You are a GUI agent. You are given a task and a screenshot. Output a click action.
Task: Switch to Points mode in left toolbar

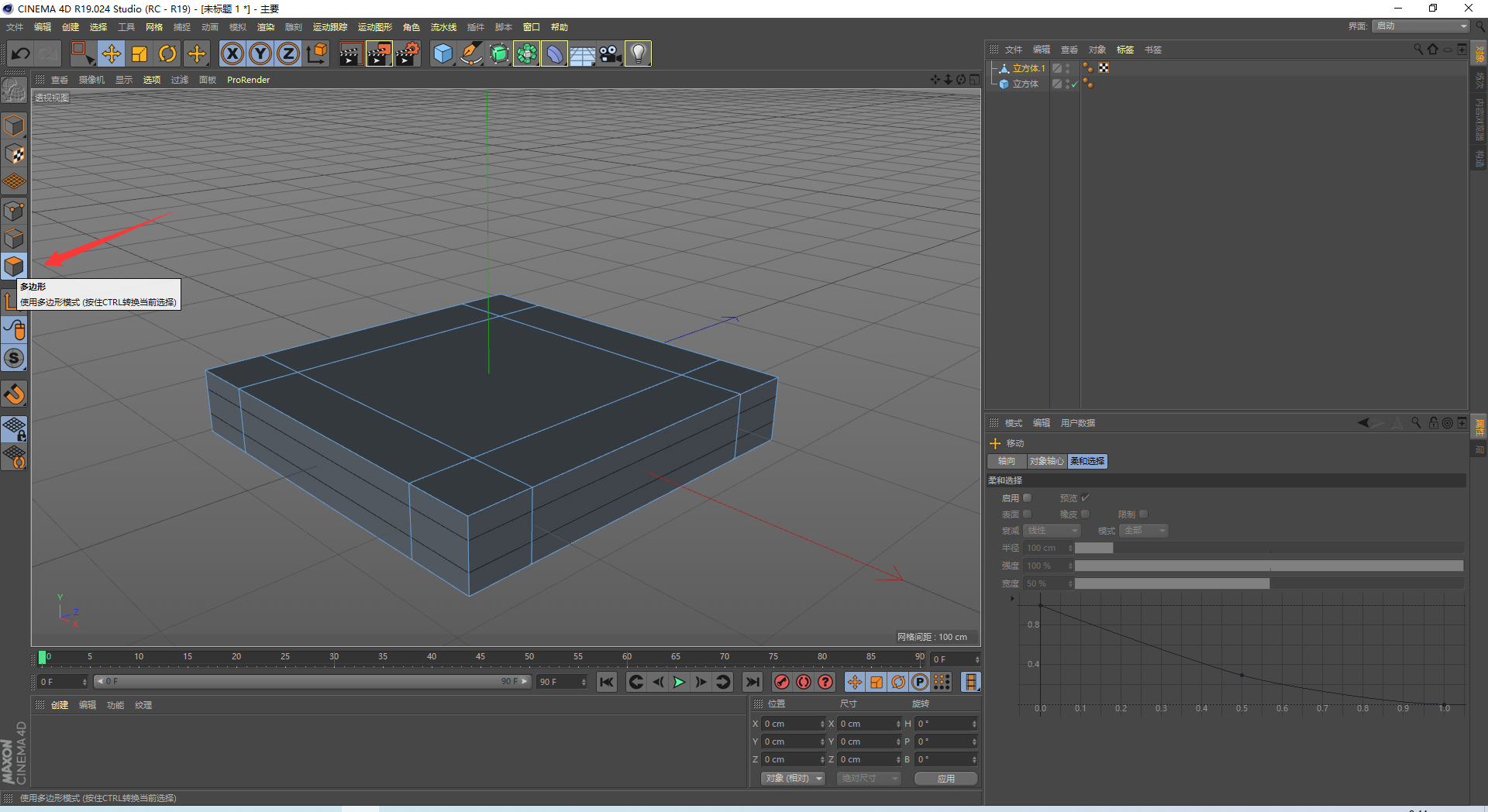(14, 211)
